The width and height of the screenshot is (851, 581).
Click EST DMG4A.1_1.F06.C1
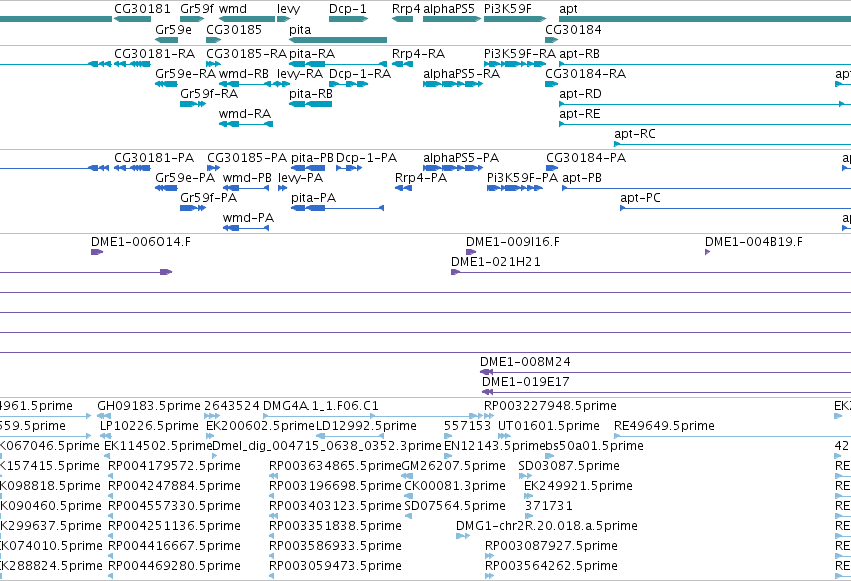[321, 406]
